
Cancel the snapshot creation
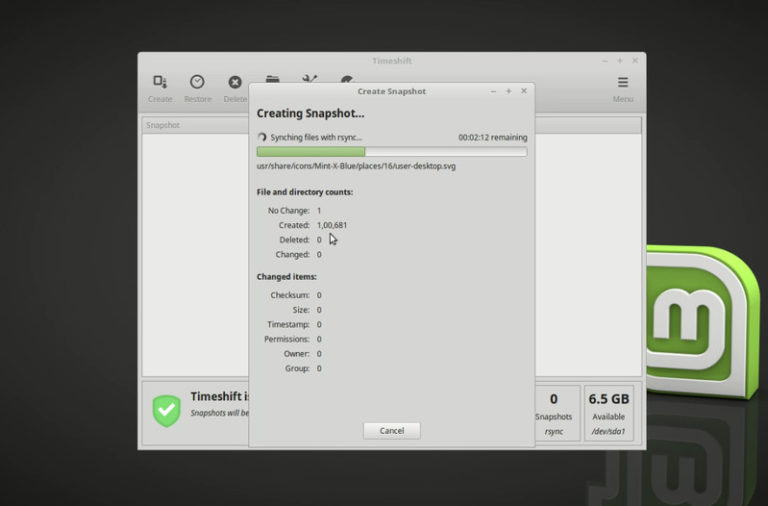[391, 431]
